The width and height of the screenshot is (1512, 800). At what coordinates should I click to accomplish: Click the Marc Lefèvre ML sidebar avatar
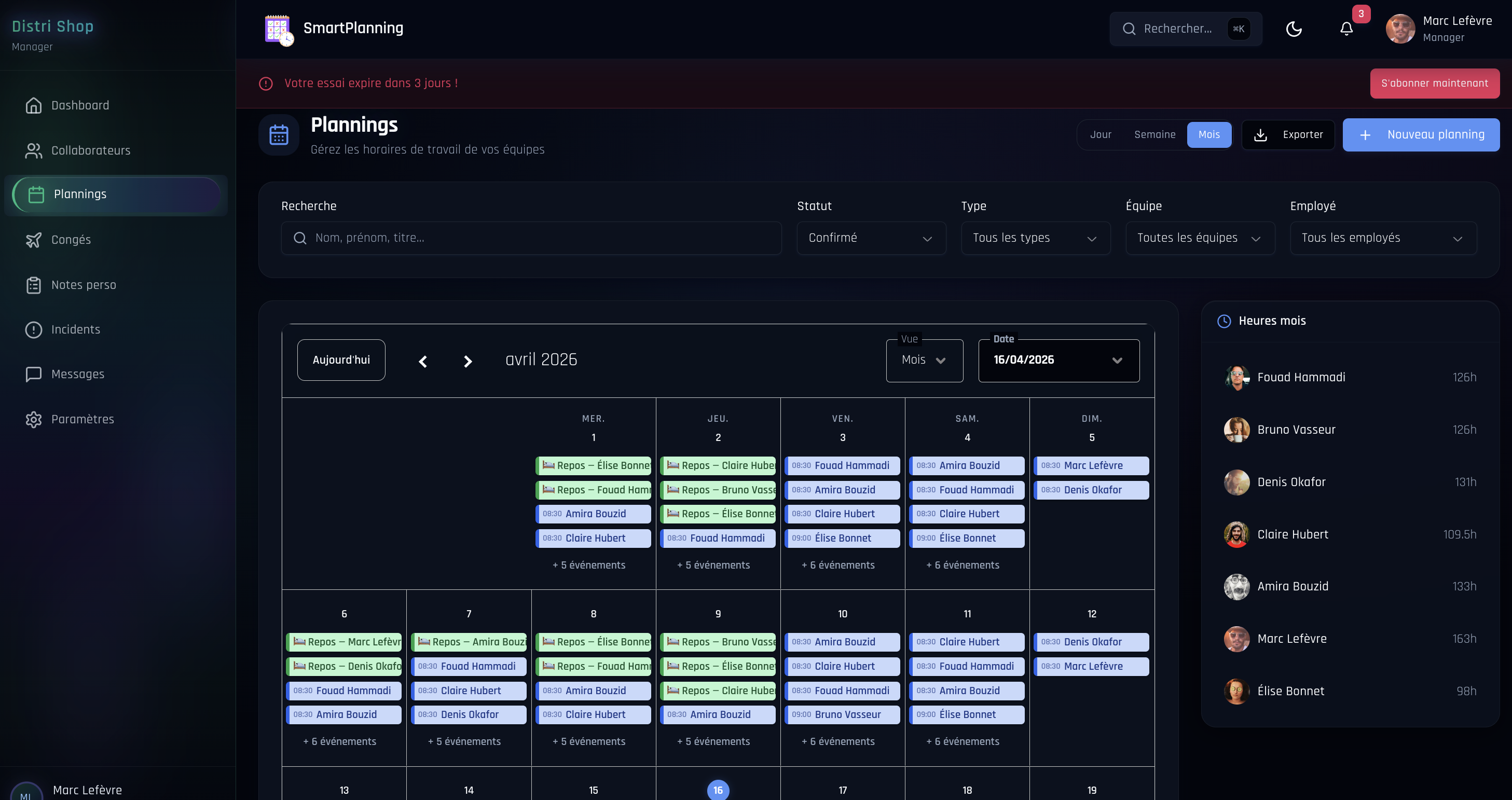click(x=26, y=792)
